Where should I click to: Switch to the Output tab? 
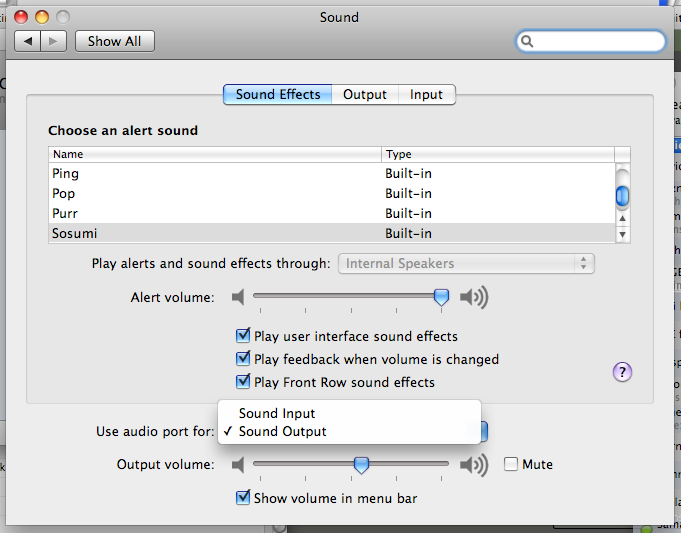365,94
